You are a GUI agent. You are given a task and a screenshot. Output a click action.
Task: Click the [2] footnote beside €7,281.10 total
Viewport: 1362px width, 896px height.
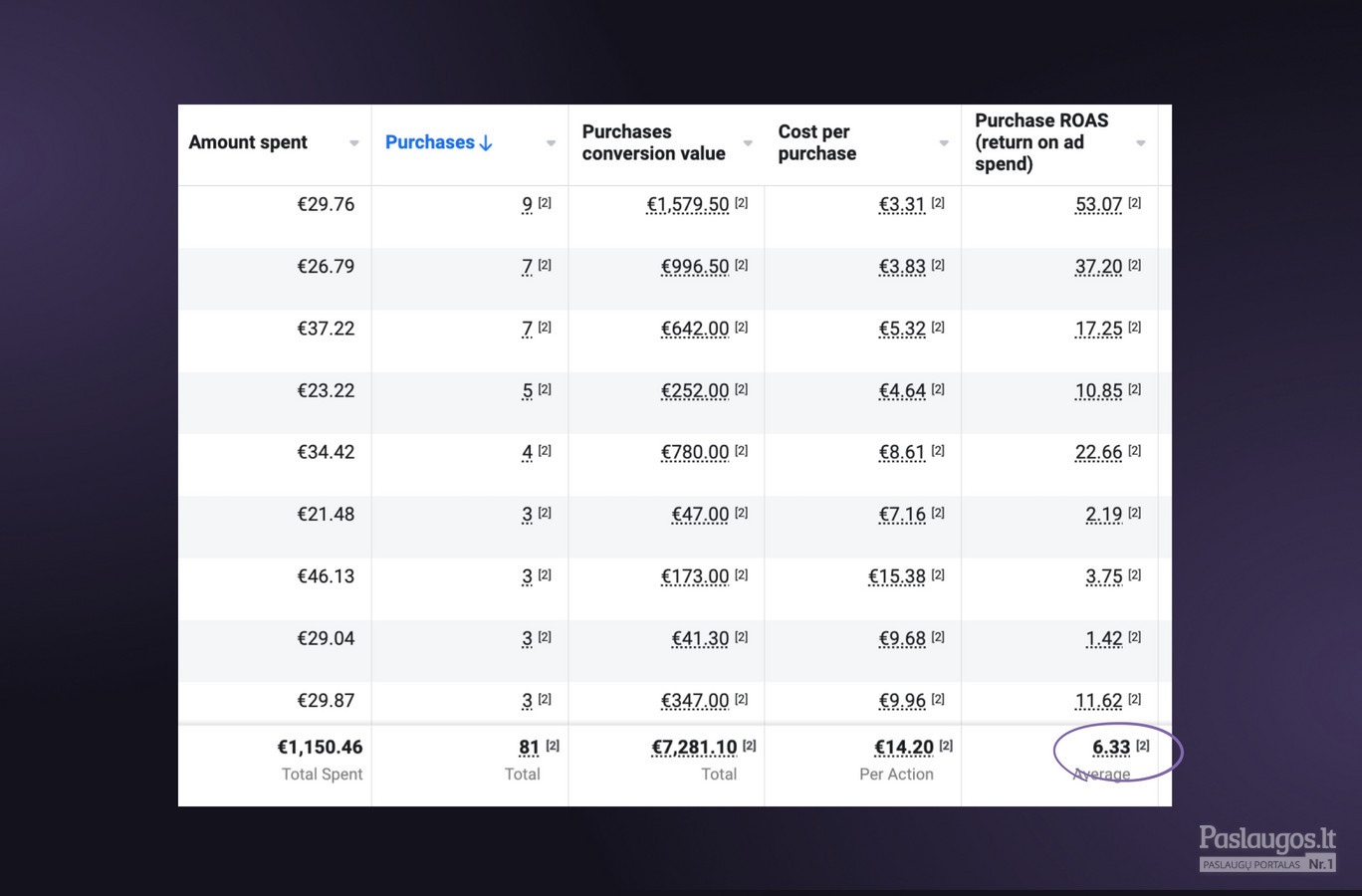[750, 745]
